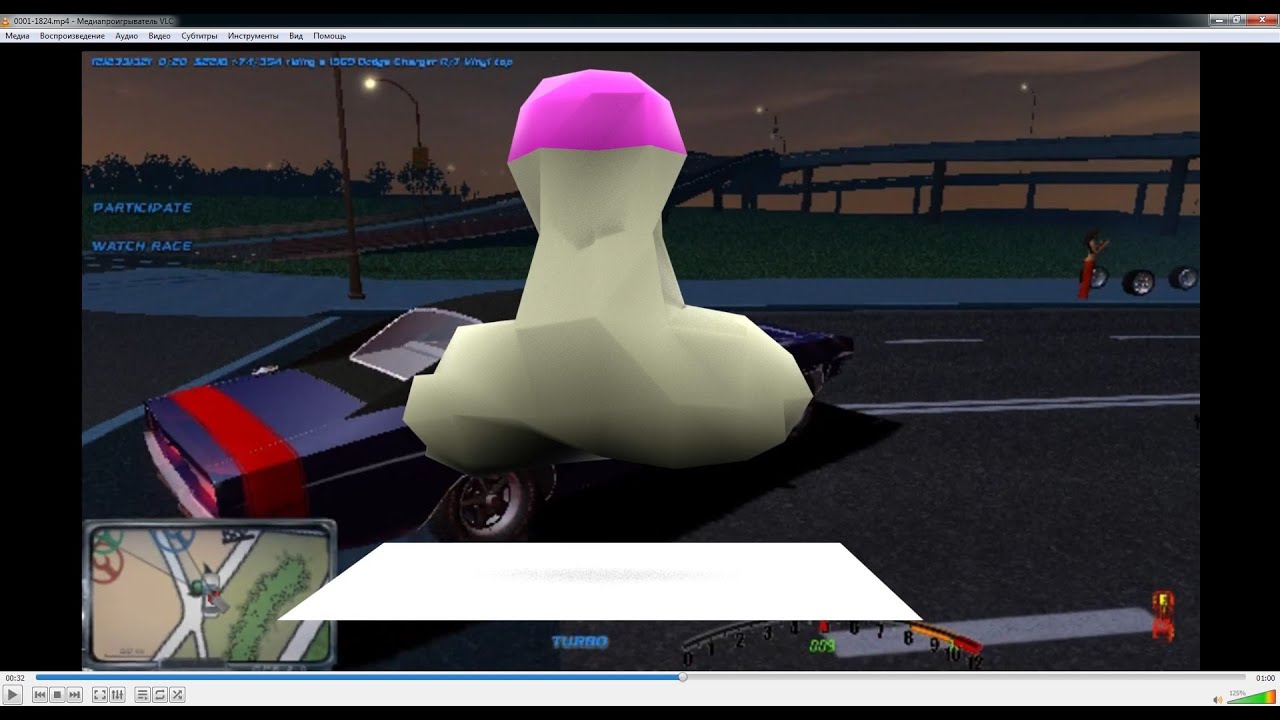Screen dimensions: 1280x720
Task: Jump to the previous media track
Action: 40,695
